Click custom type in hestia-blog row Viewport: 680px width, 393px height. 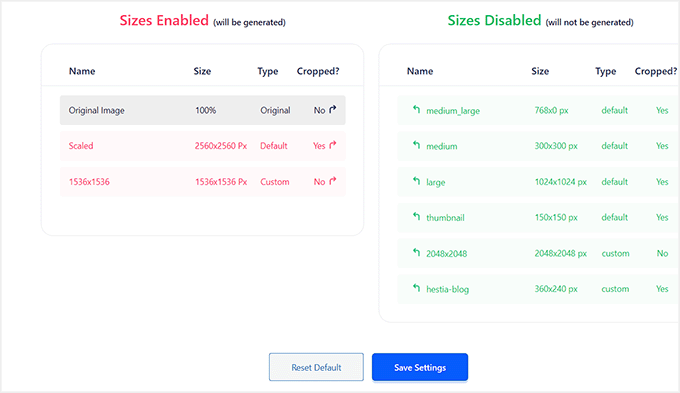point(615,289)
